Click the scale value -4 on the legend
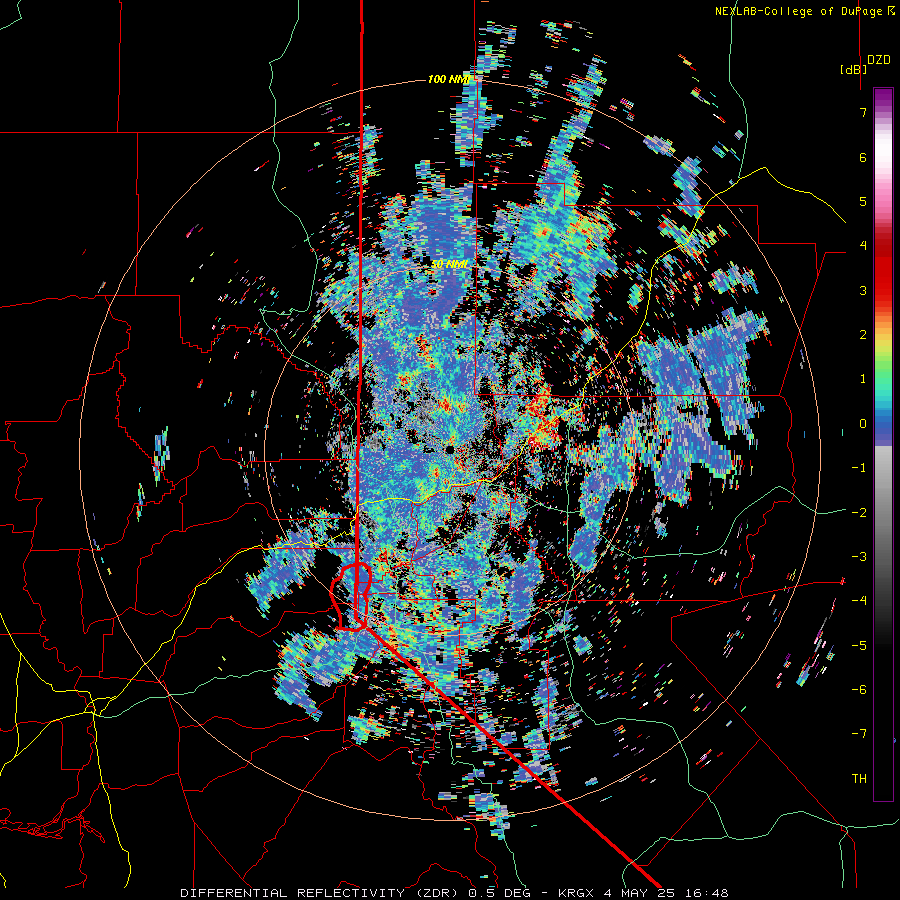 coord(859,600)
